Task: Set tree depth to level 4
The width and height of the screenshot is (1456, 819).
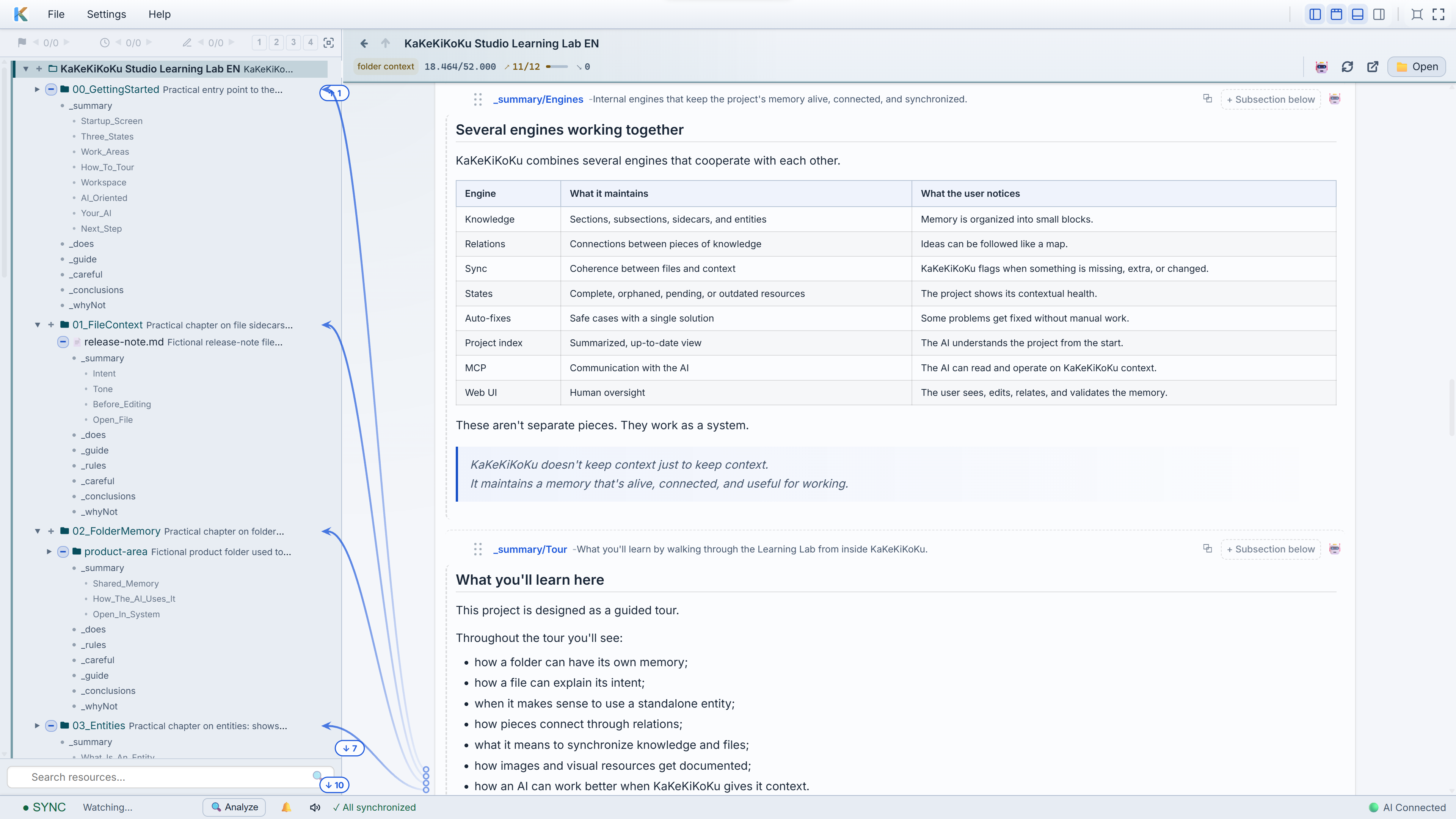Action: coord(310,42)
